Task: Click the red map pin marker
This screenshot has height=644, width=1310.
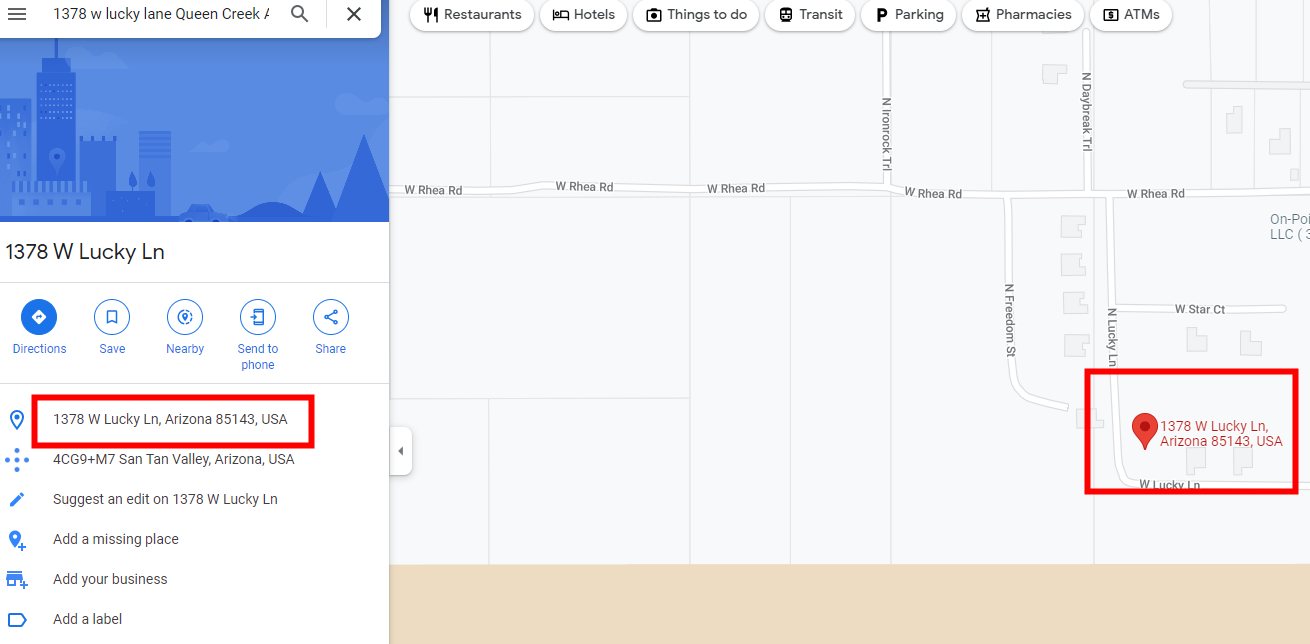Action: [1144, 430]
